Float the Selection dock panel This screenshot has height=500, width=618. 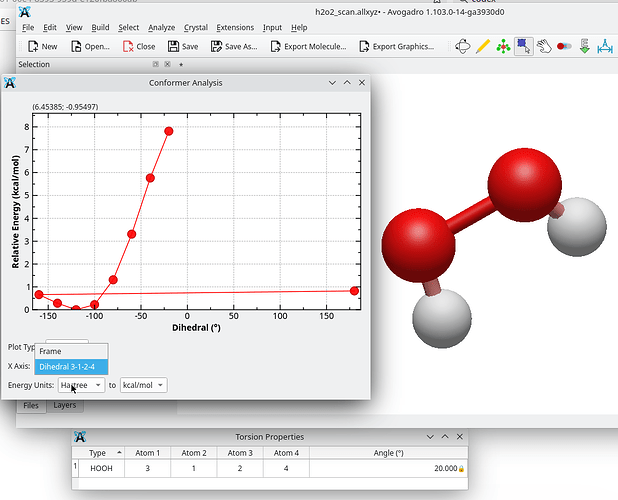(x=156, y=64)
